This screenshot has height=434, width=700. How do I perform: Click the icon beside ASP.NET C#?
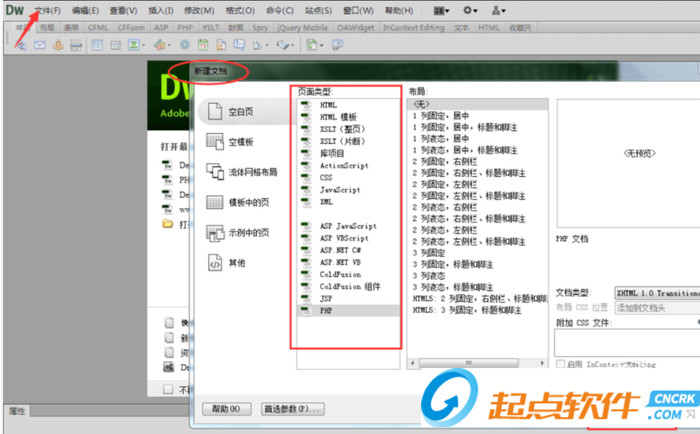click(306, 250)
